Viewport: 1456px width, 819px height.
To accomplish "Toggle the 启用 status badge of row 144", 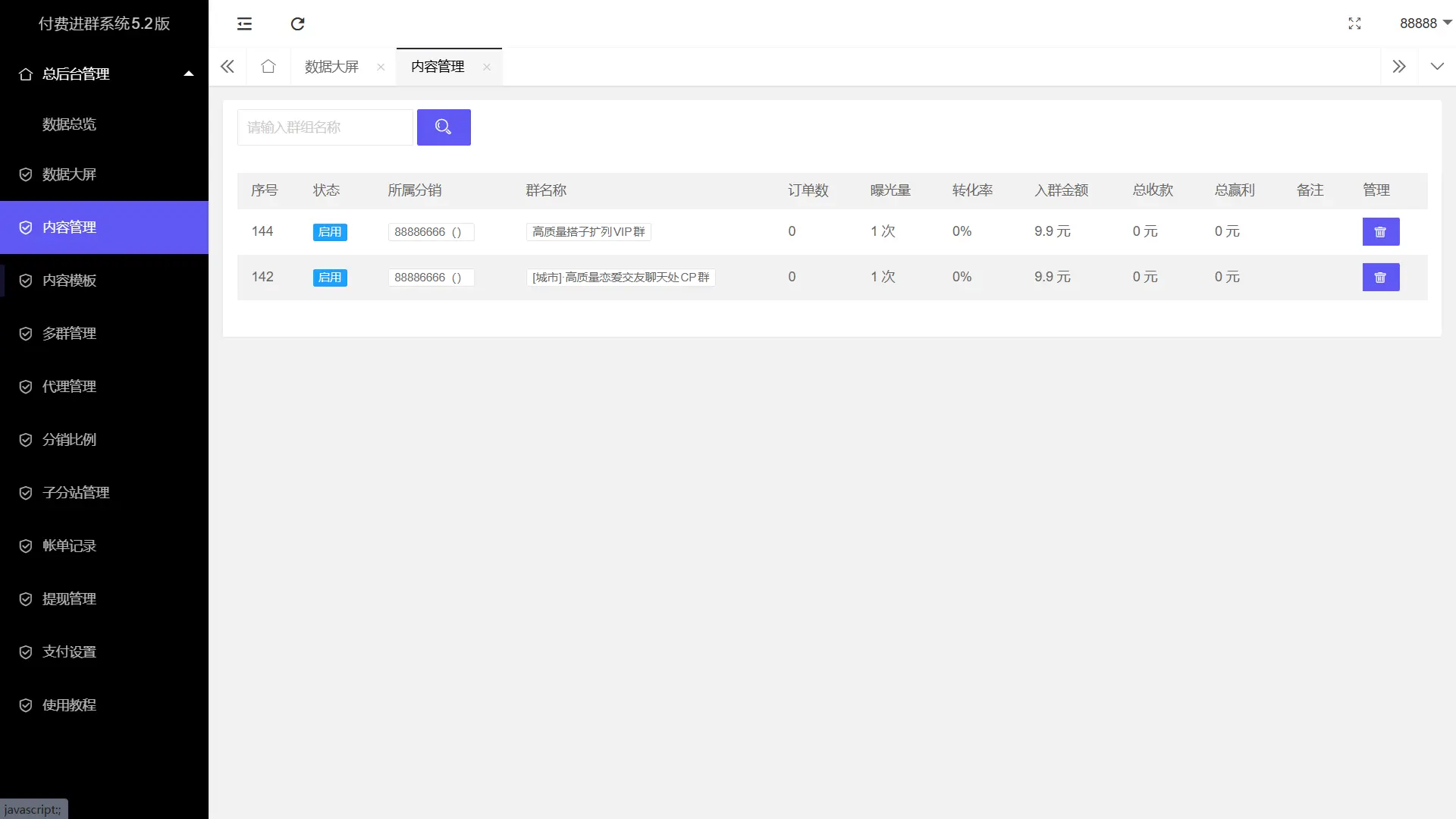I will point(330,232).
